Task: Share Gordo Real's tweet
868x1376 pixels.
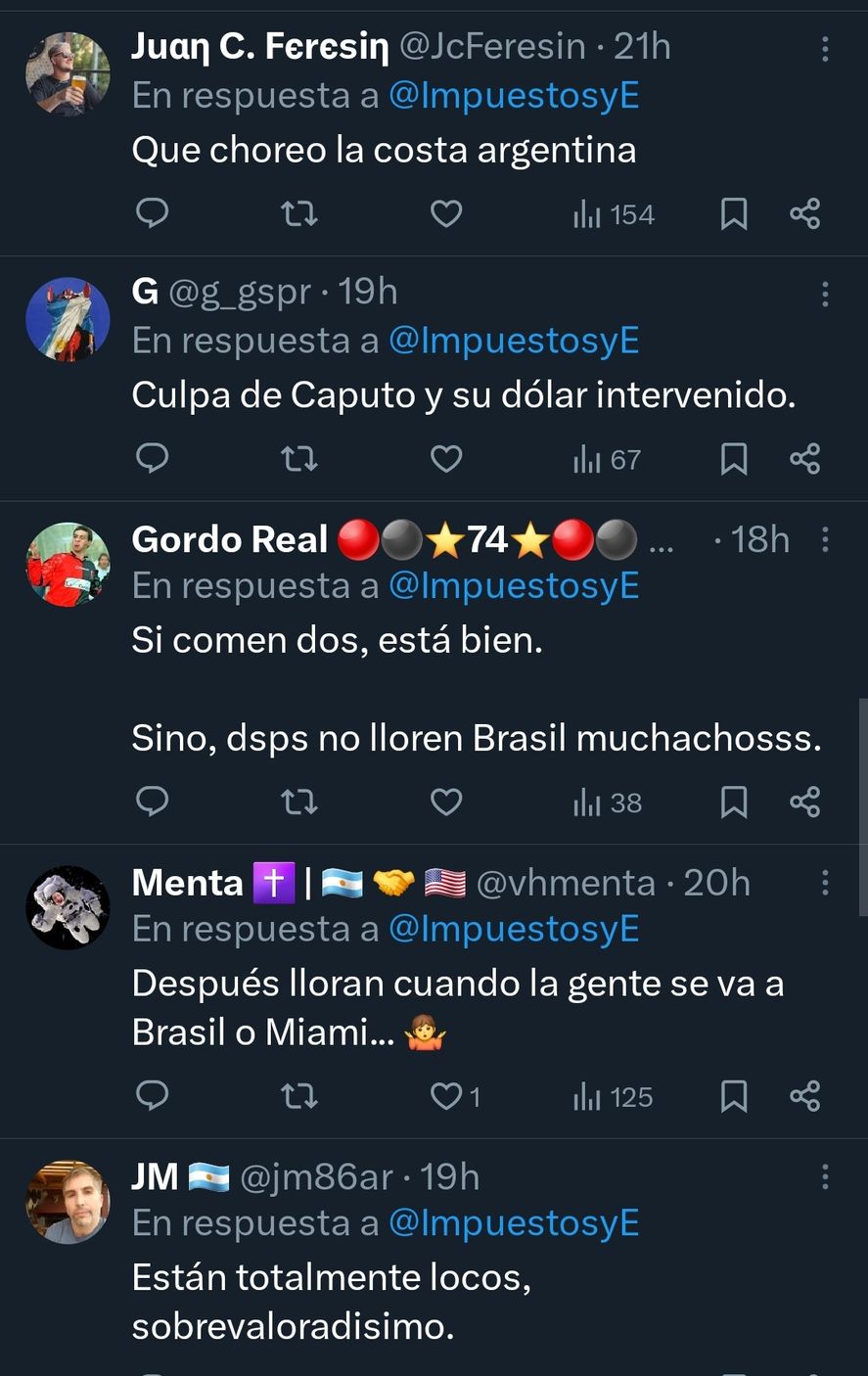Action: point(804,803)
